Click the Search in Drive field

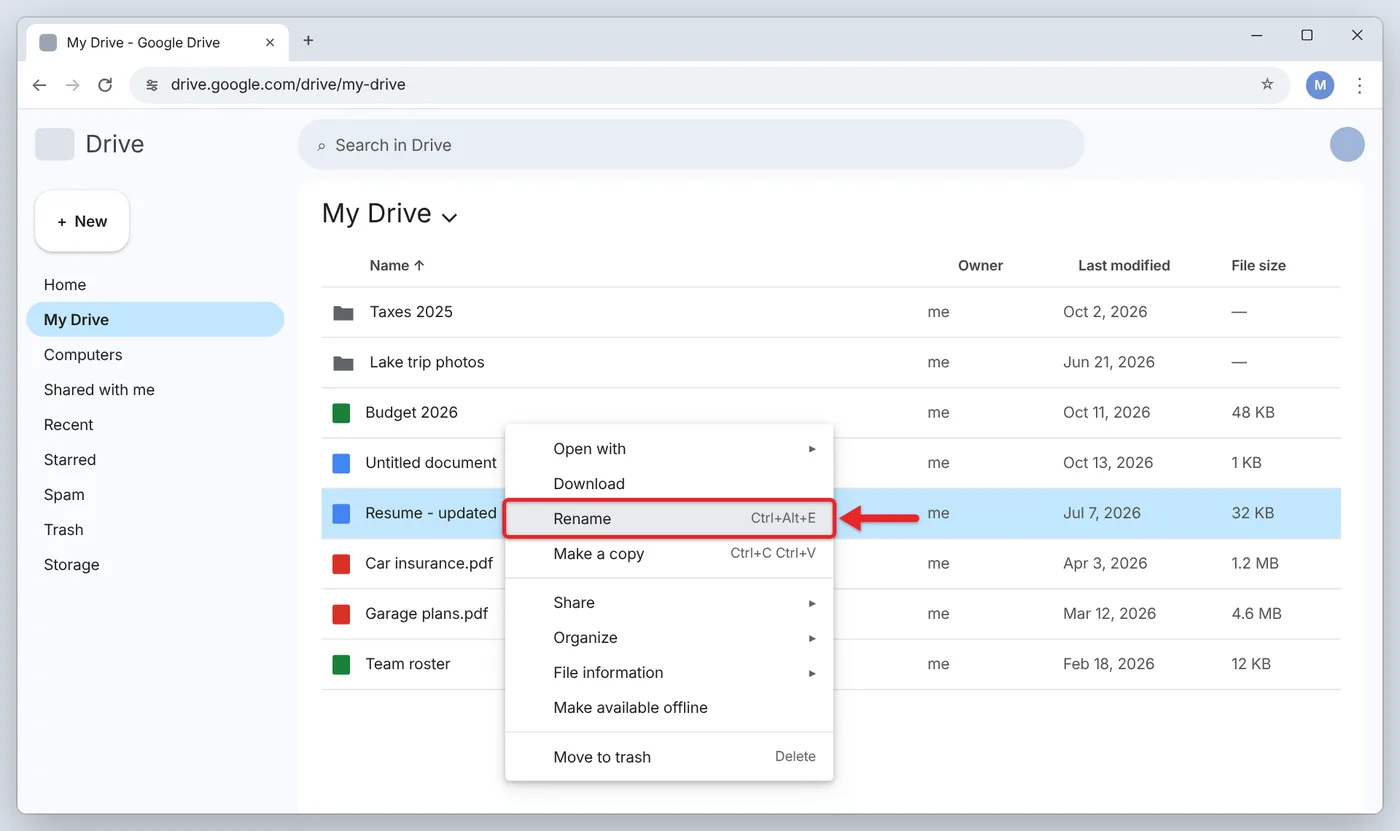point(691,145)
